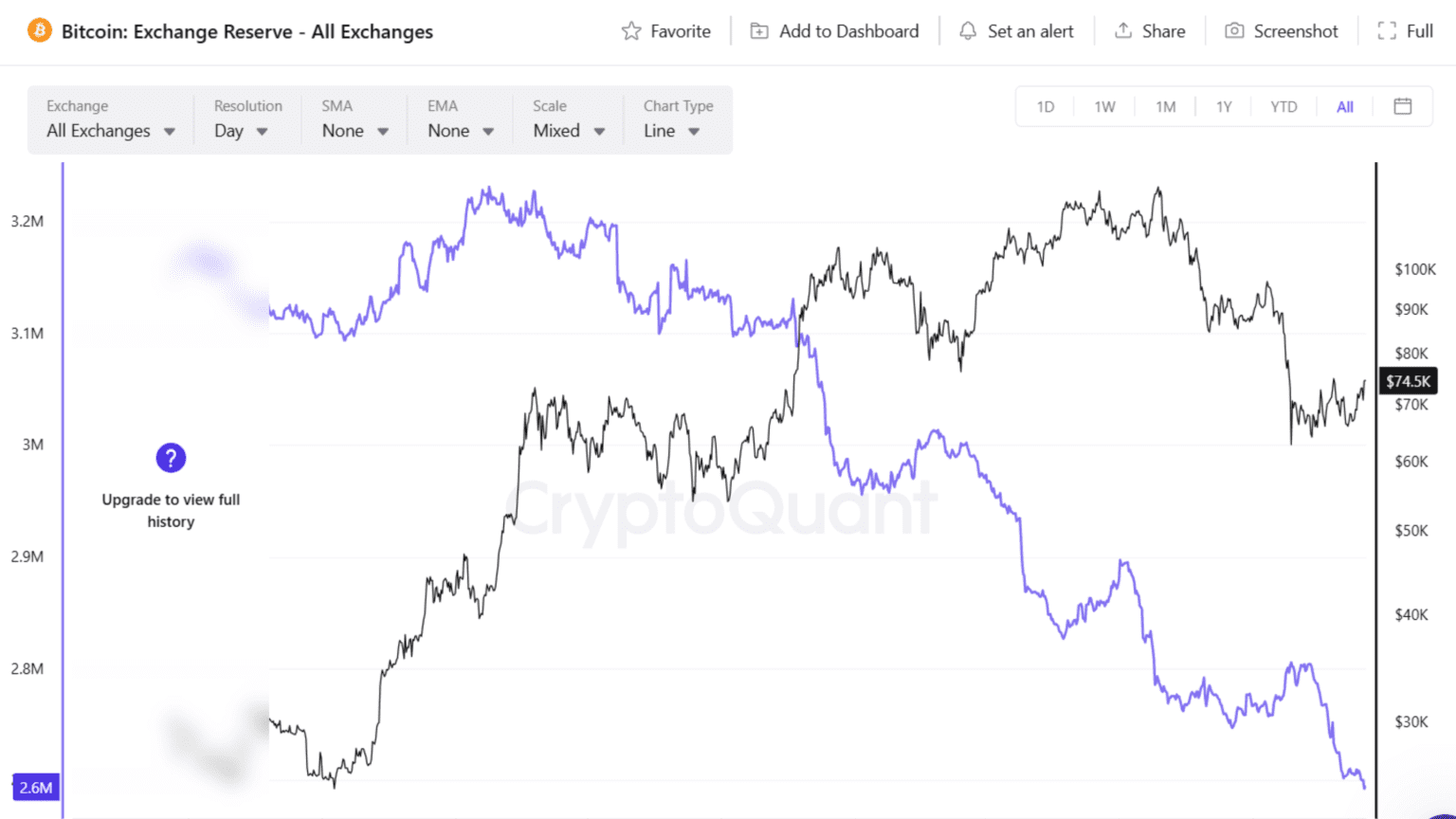This screenshot has width=1456, height=819.
Task: Click the Bitcoin logo next to the chart title
Action: 39,29
